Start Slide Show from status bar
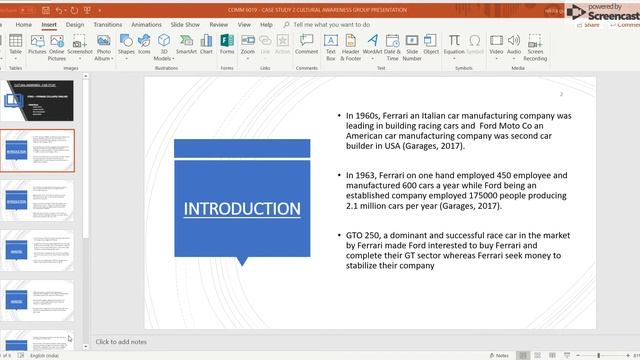The width and height of the screenshot is (640, 360). (x=567, y=356)
